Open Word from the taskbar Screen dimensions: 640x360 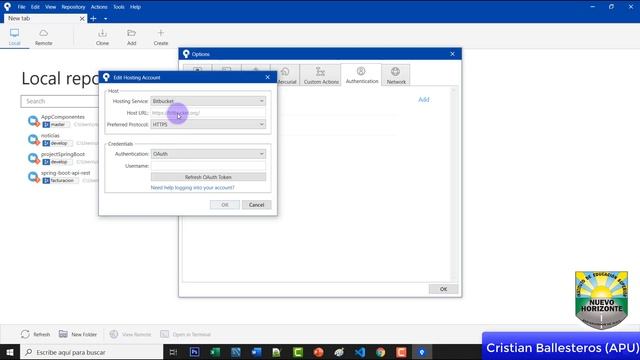point(256,352)
